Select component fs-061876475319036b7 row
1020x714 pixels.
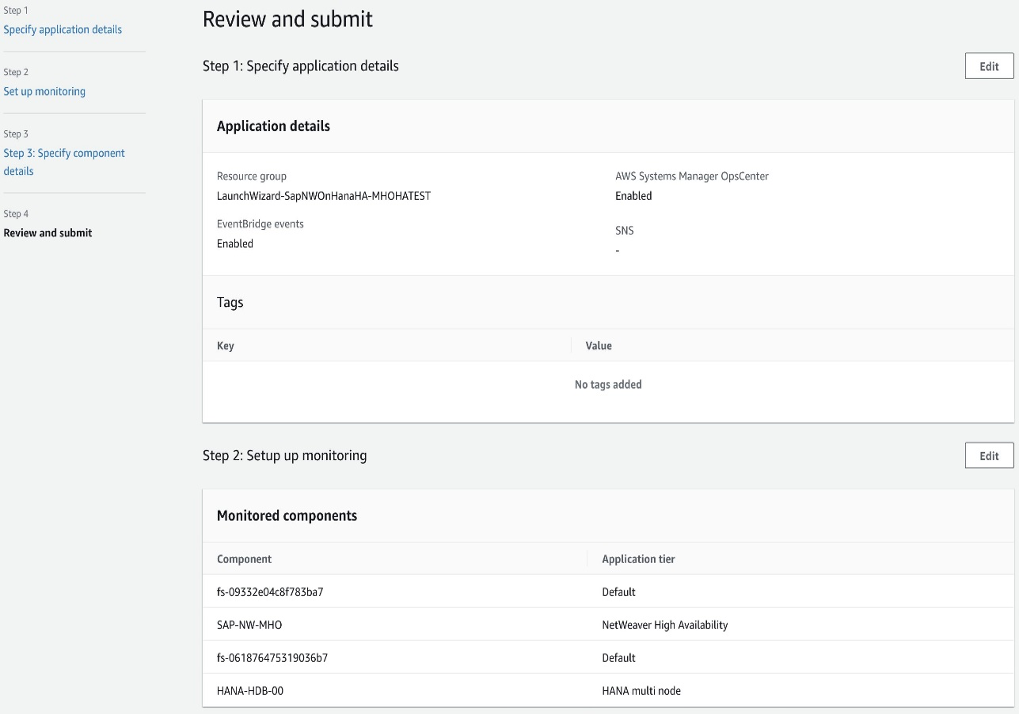click(272, 658)
